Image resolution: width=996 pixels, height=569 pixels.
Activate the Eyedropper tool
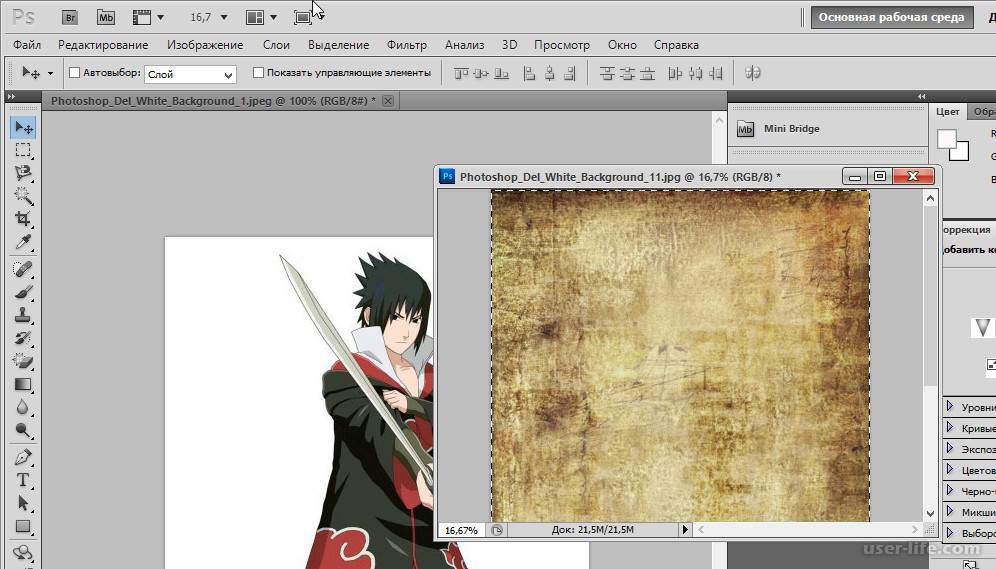coord(23,243)
